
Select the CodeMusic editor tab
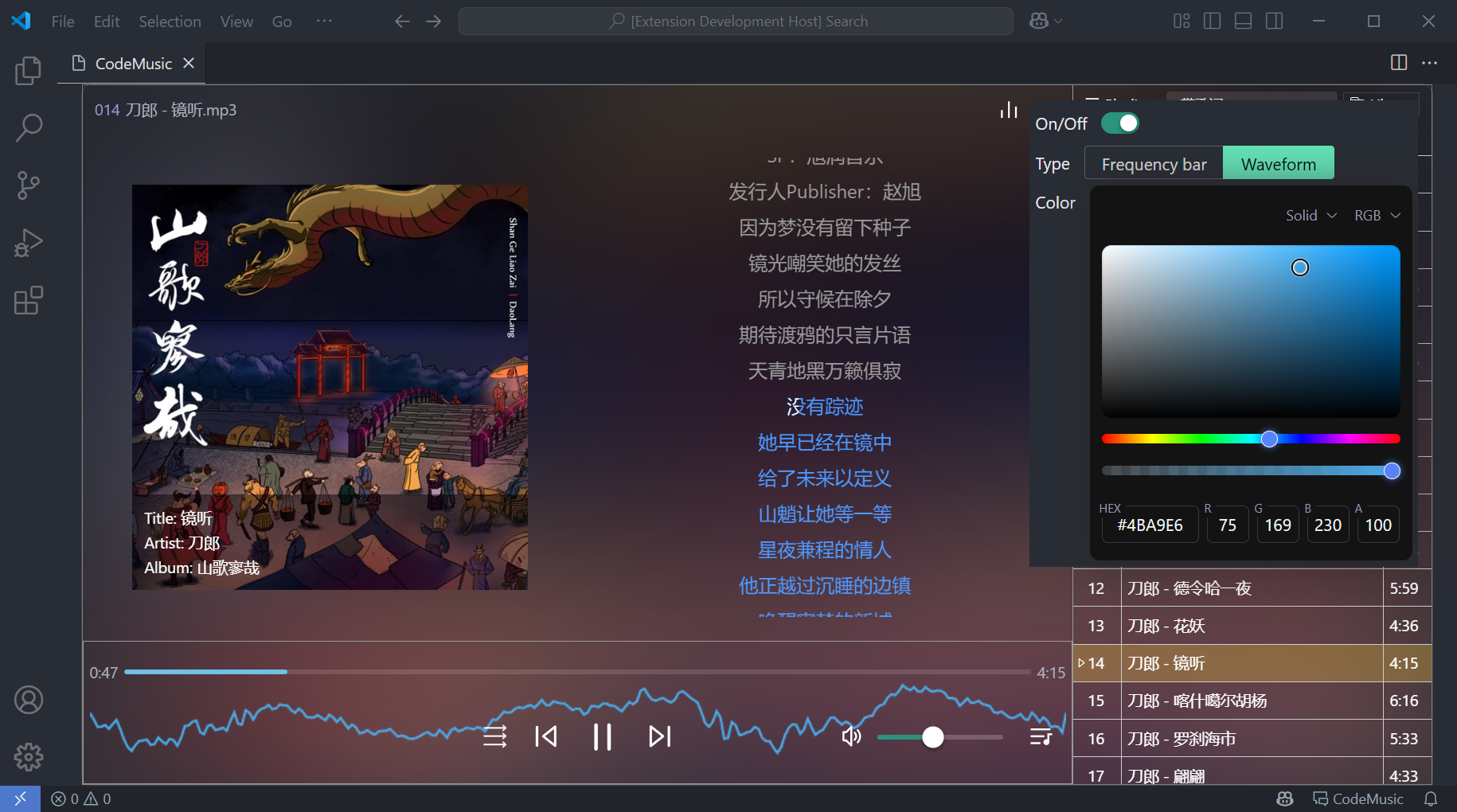point(132,63)
